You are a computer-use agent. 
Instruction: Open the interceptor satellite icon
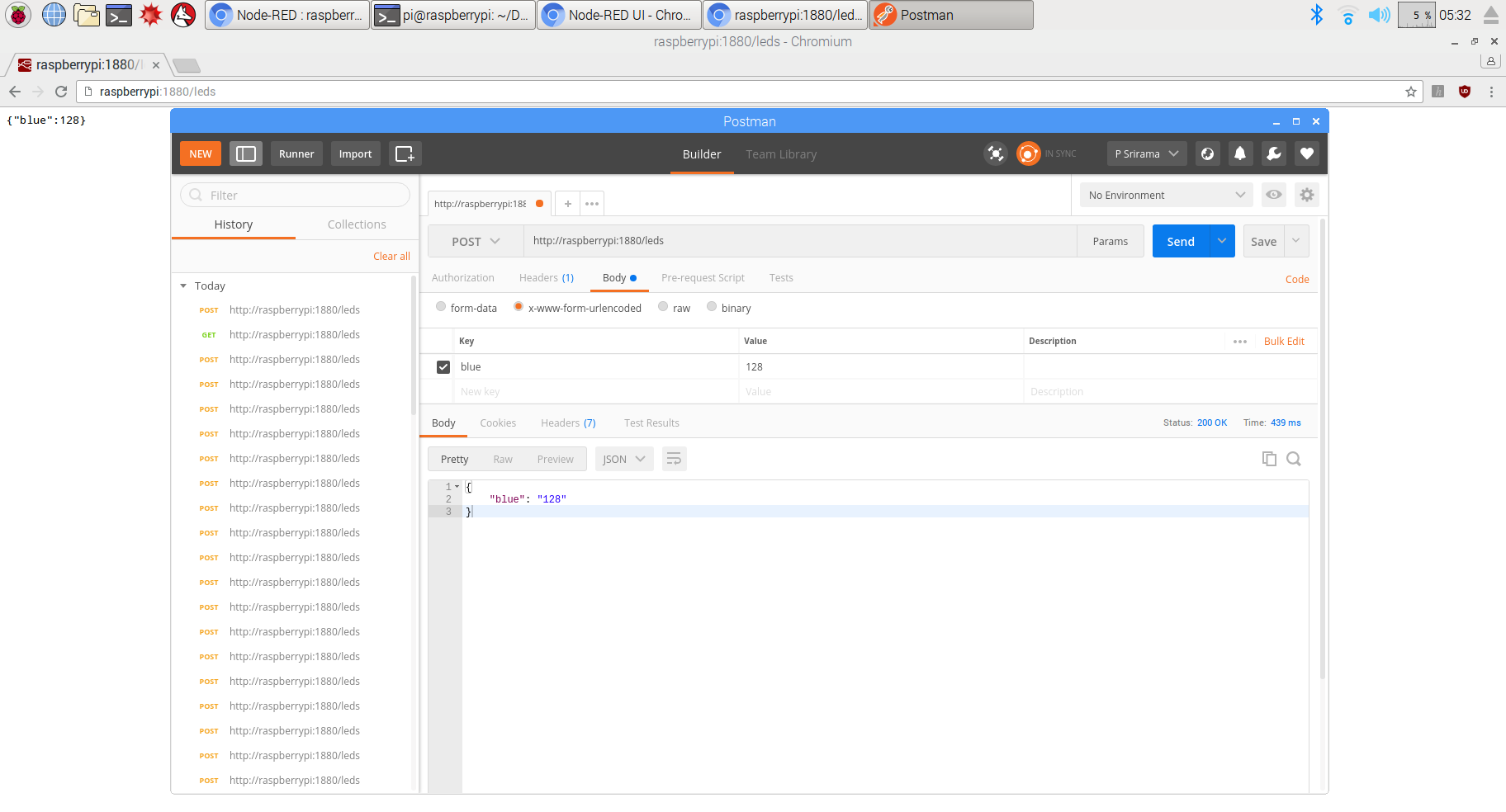point(996,153)
